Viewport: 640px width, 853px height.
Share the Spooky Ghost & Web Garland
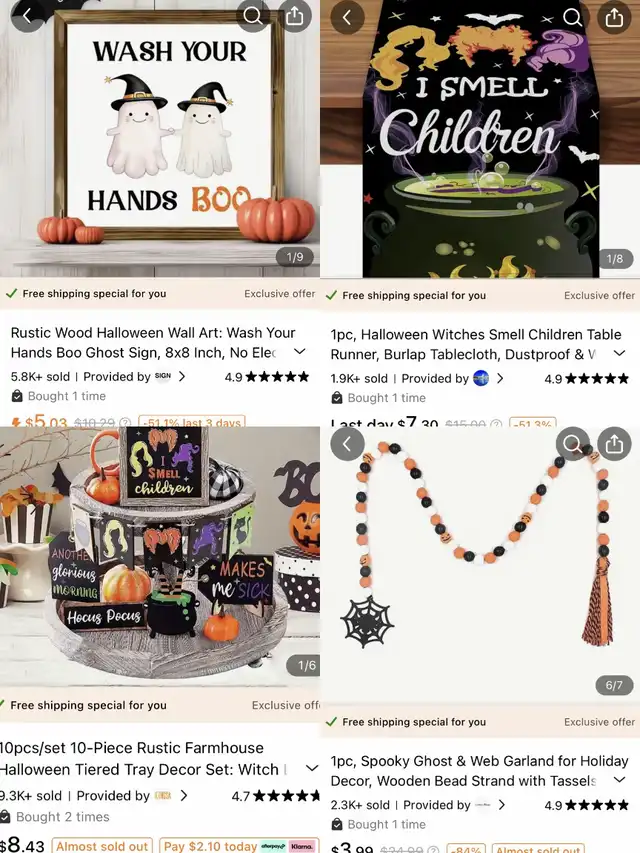coord(614,444)
